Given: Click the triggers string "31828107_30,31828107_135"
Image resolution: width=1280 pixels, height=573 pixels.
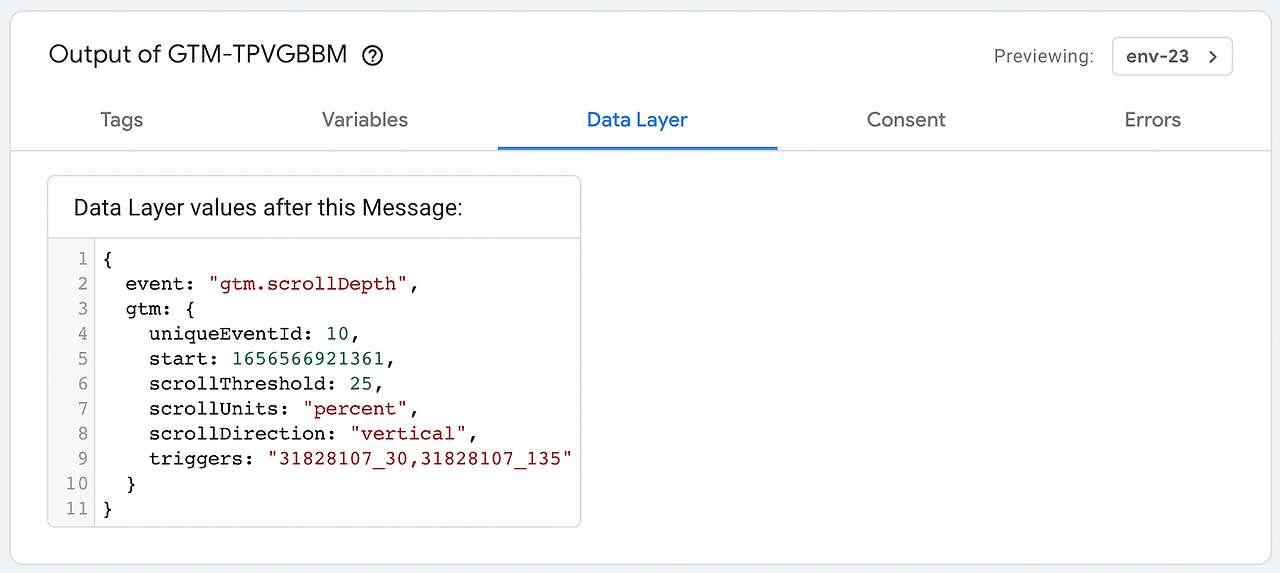Looking at the screenshot, I should [419, 459].
